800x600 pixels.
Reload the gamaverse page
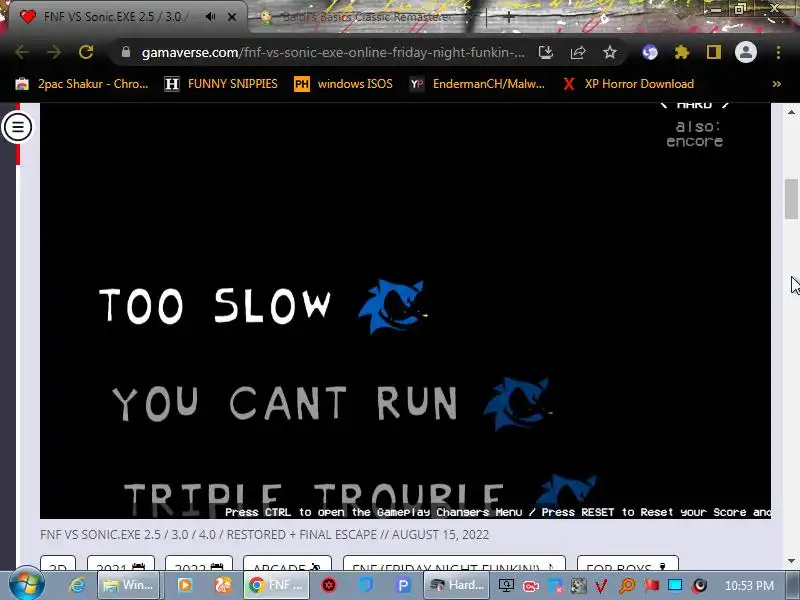86,52
